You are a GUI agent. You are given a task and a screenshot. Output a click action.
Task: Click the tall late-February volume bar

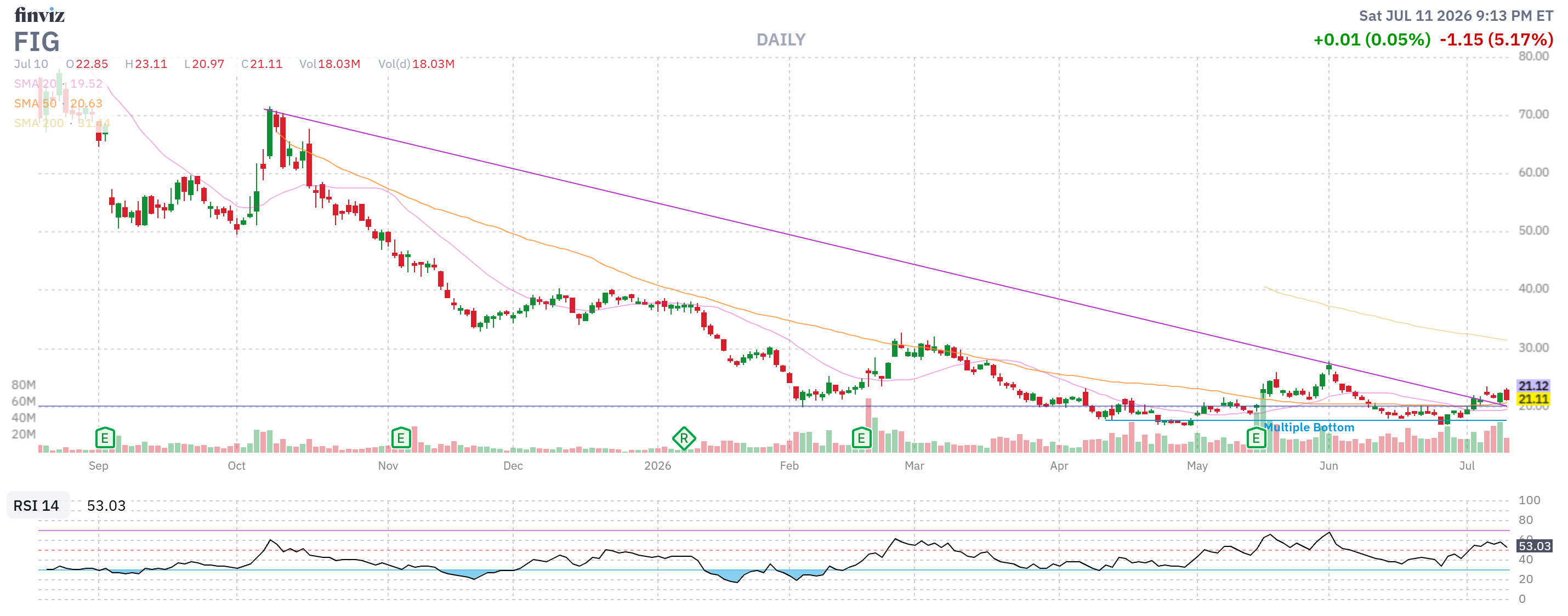coord(868,425)
